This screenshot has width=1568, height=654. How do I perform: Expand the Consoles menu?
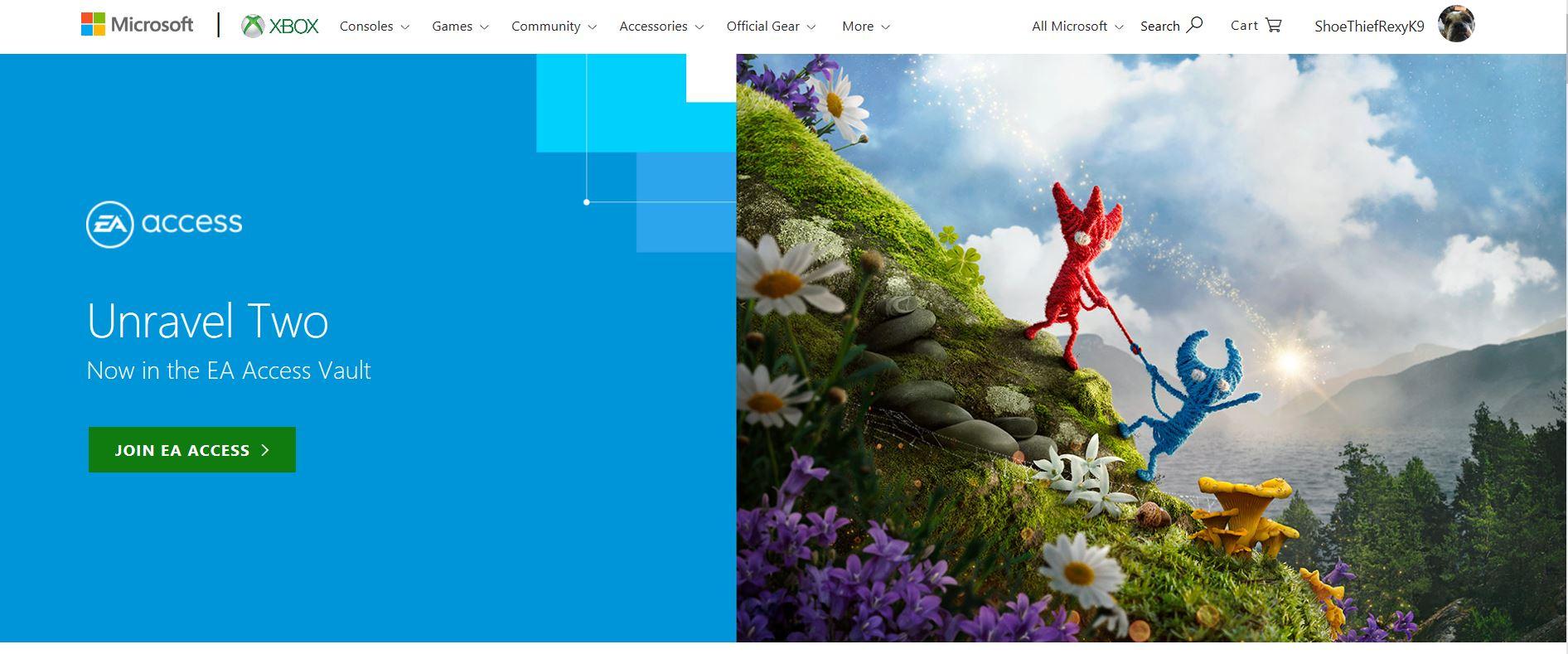pyautogui.click(x=375, y=27)
